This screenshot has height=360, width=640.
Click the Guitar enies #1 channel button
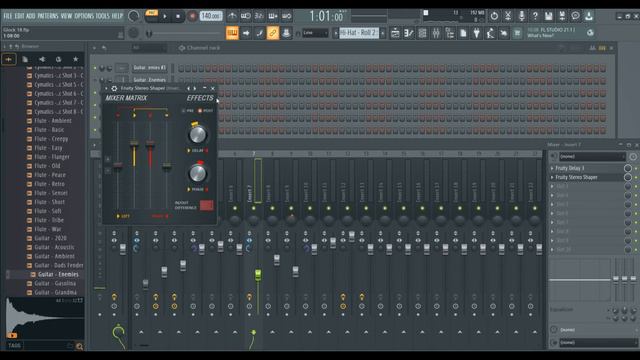(149, 67)
